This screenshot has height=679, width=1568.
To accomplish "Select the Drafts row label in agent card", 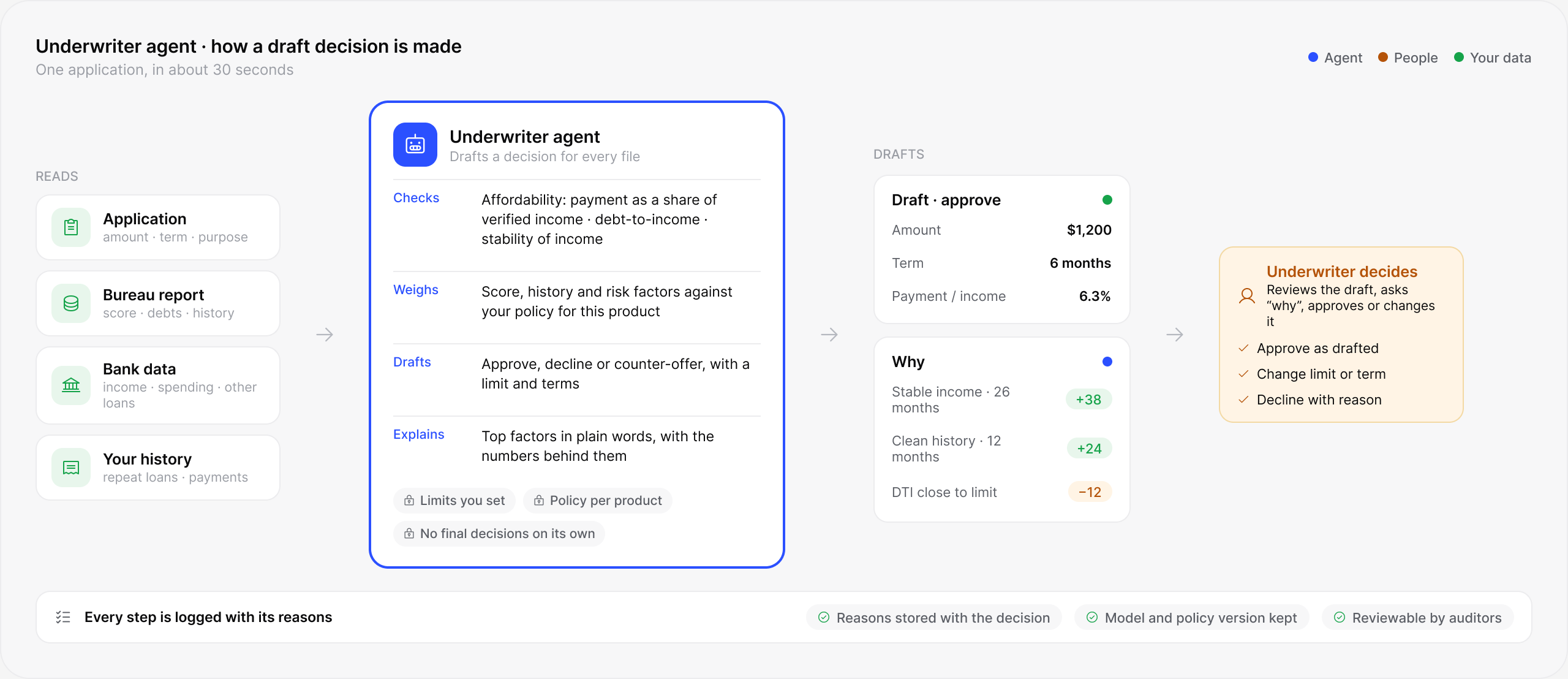I will pos(412,362).
